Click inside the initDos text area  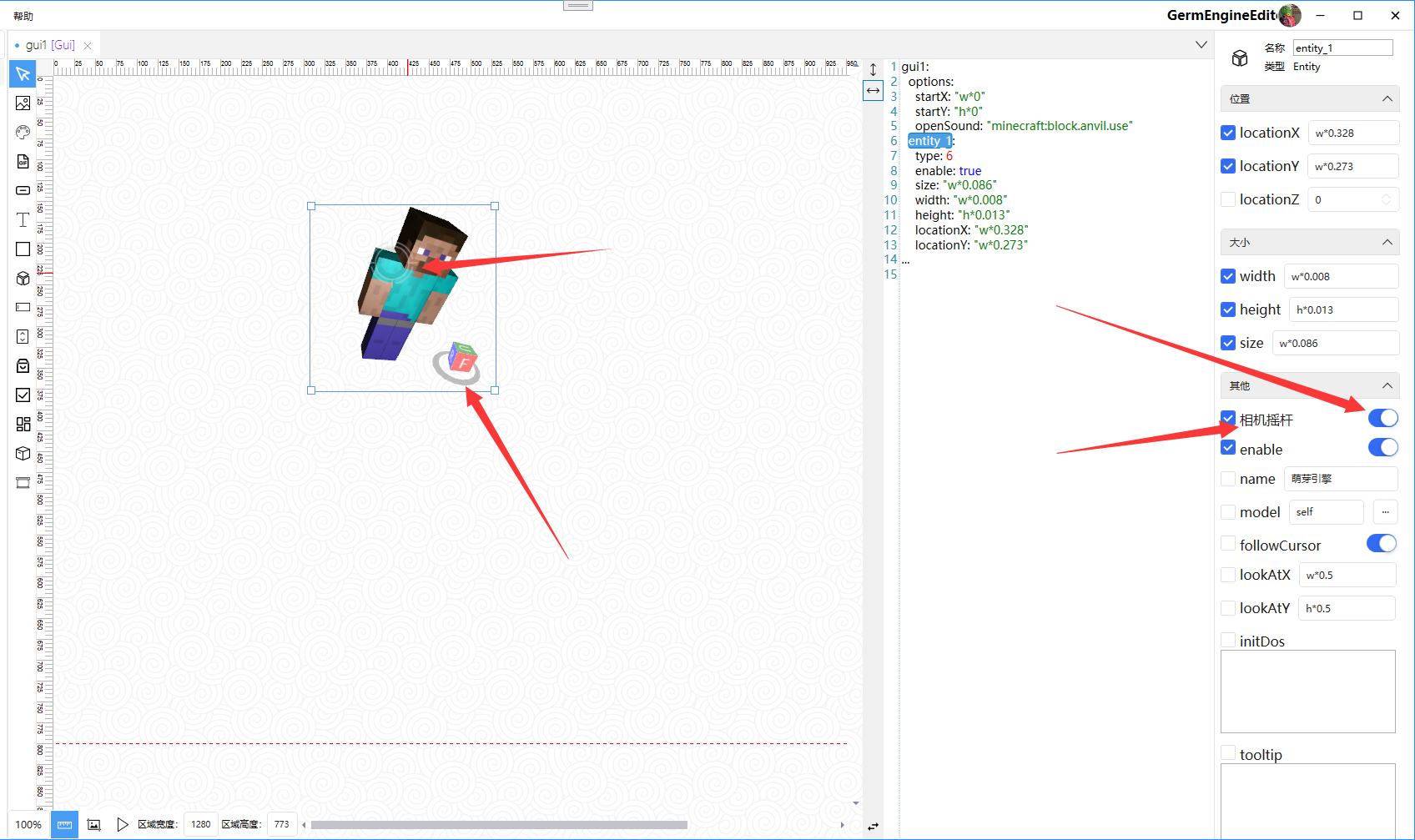1307,692
